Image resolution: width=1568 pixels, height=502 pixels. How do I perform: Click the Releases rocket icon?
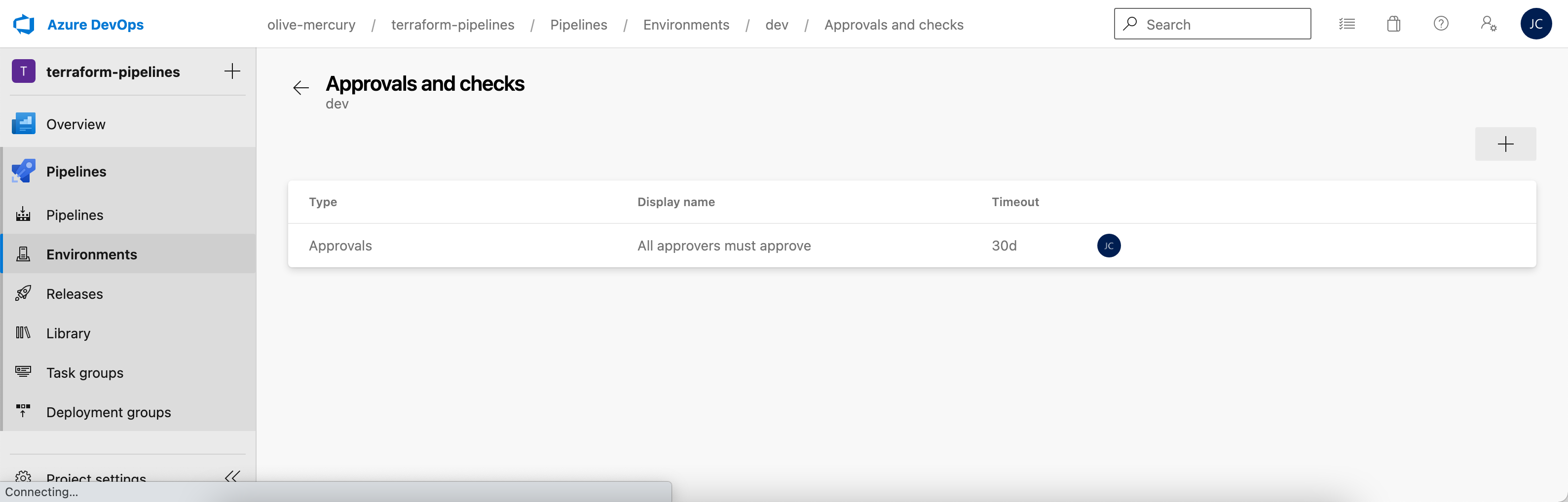(23, 293)
